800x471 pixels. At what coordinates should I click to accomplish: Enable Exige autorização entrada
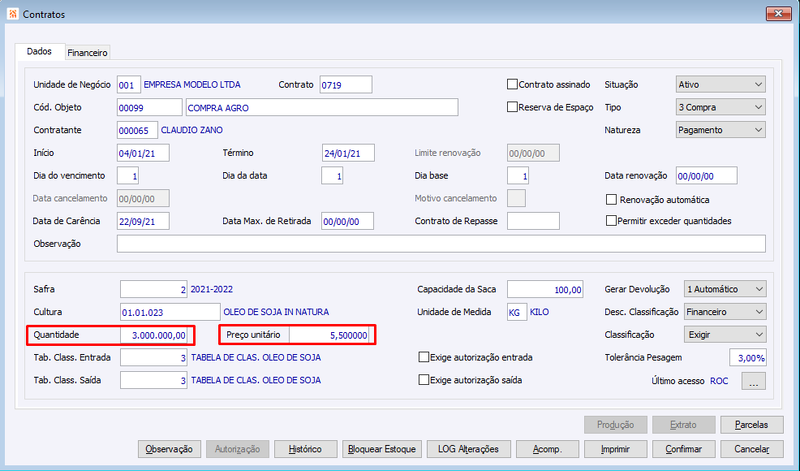(423, 357)
